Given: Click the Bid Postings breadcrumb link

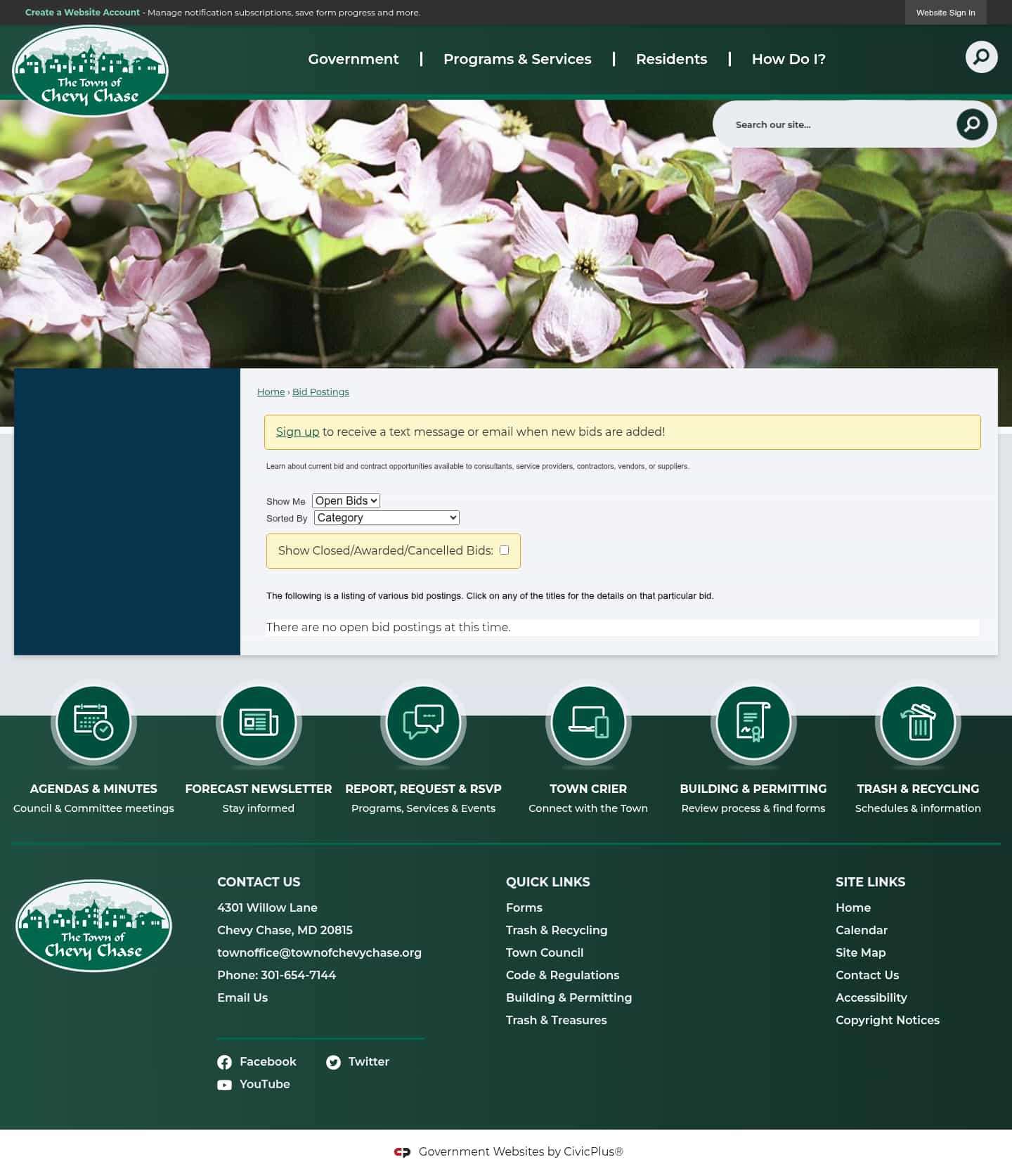Looking at the screenshot, I should point(320,392).
